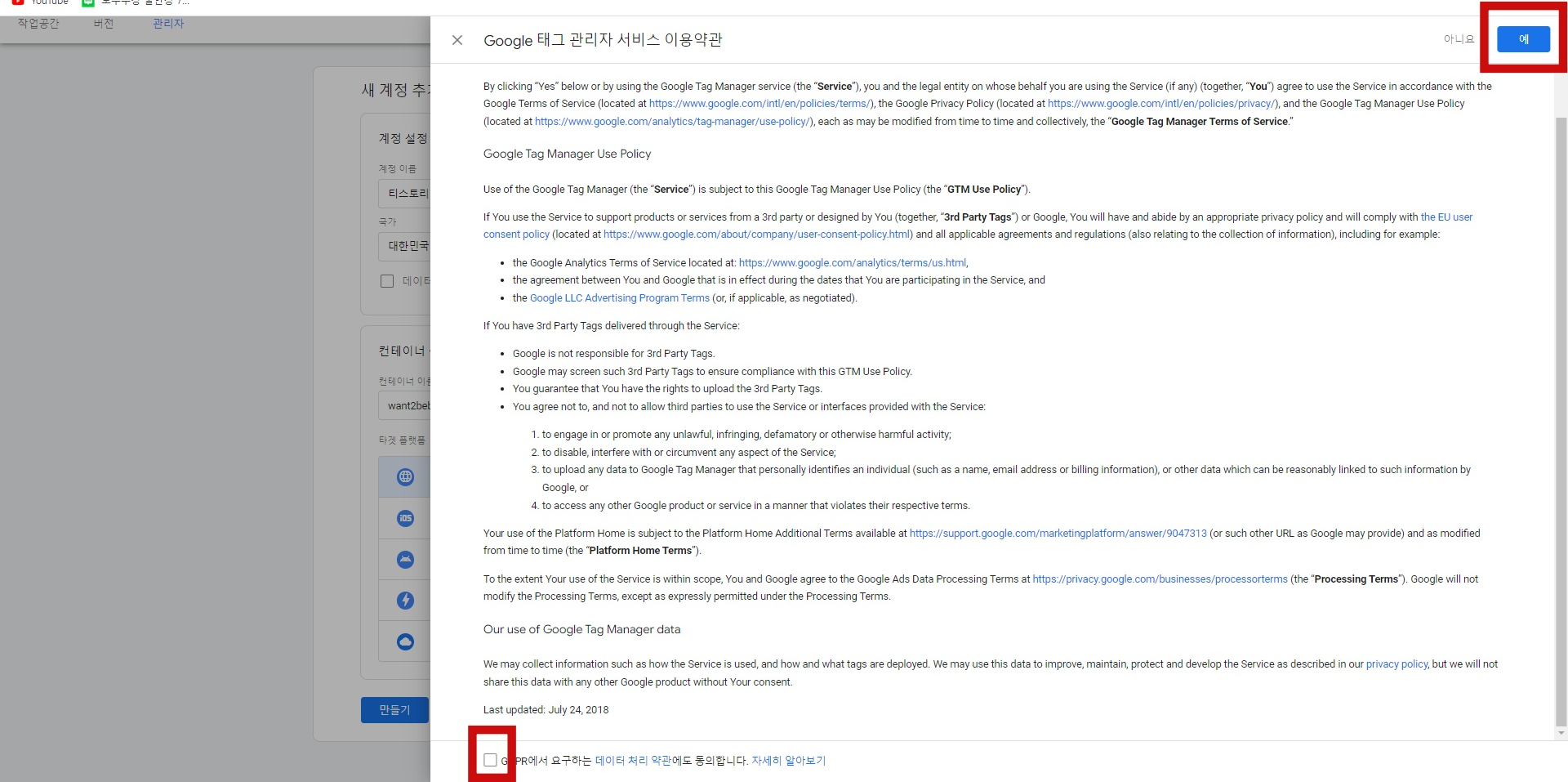Open the 데이터 처리 약관 link
The height and width of the screenshot is (782, 1568).
coord(633,761)
